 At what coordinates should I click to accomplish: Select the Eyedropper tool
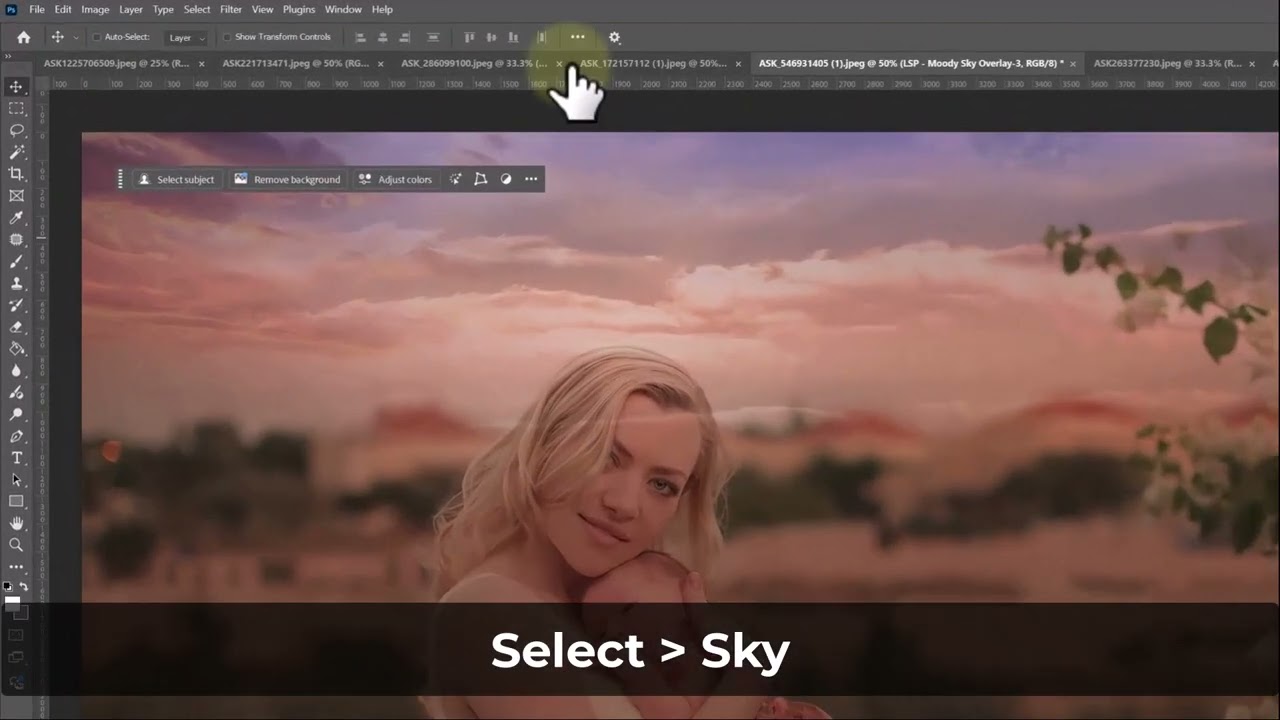(x=16, y=218)
